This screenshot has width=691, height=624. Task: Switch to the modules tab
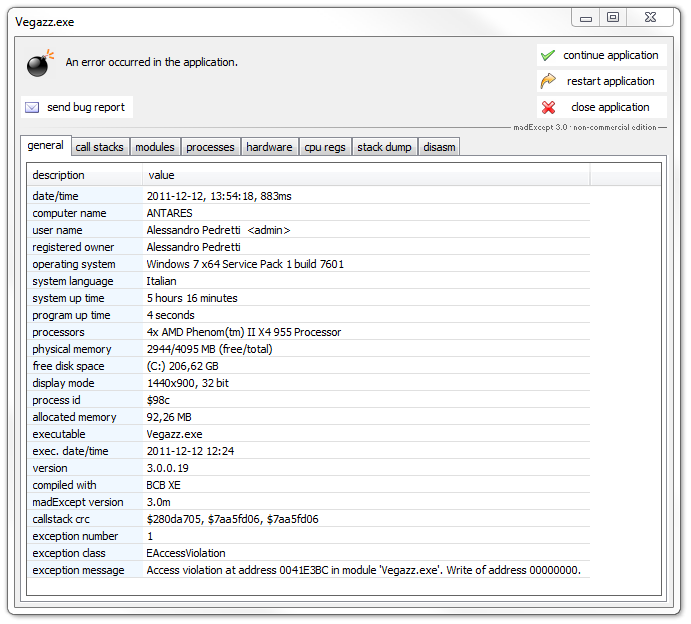[x=155, y=147]
